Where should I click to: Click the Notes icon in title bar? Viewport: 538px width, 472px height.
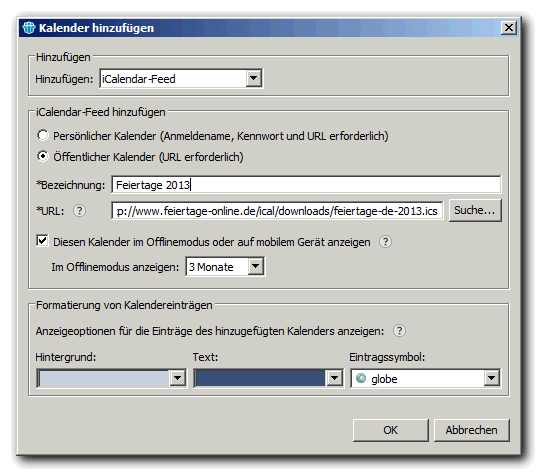point(29,27)
